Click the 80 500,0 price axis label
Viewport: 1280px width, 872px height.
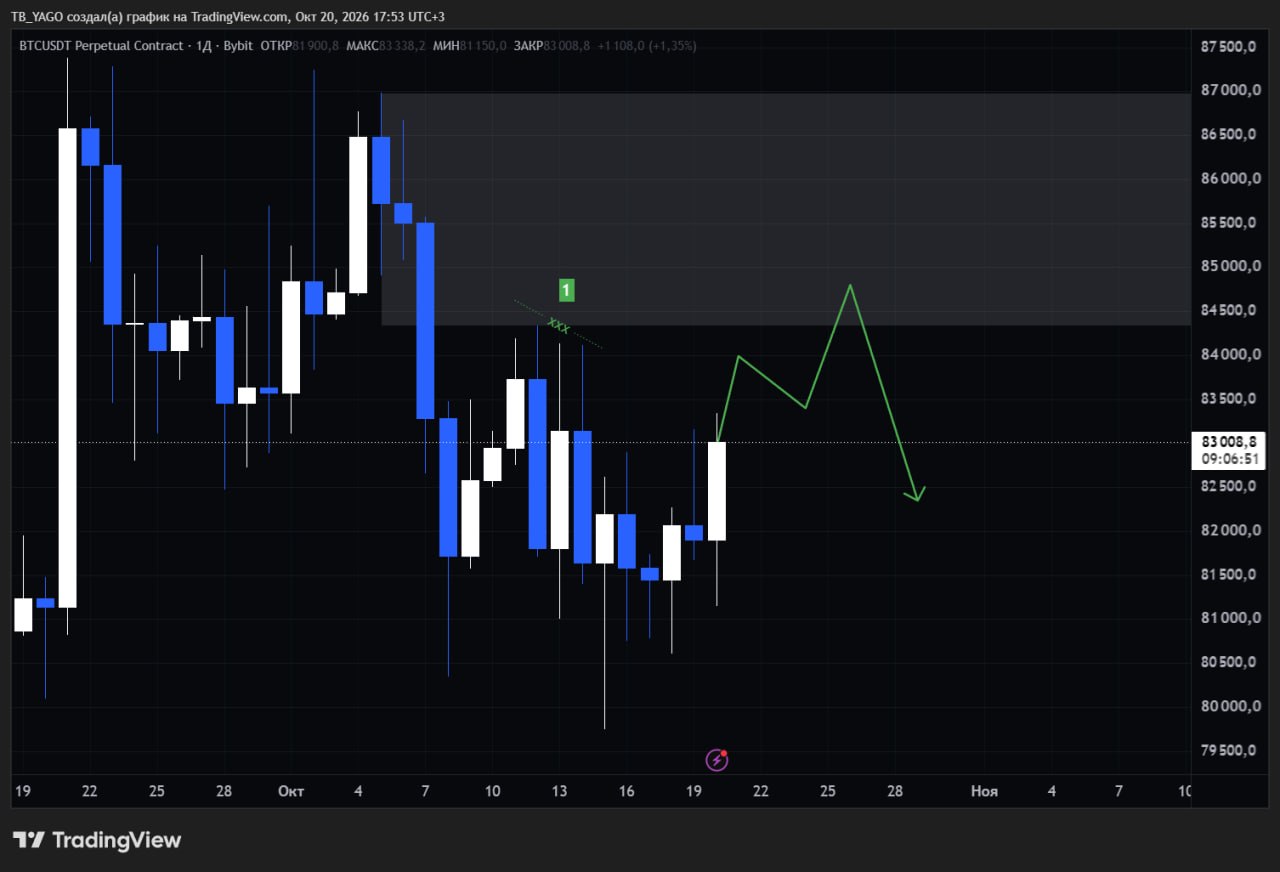point(1228,663)
